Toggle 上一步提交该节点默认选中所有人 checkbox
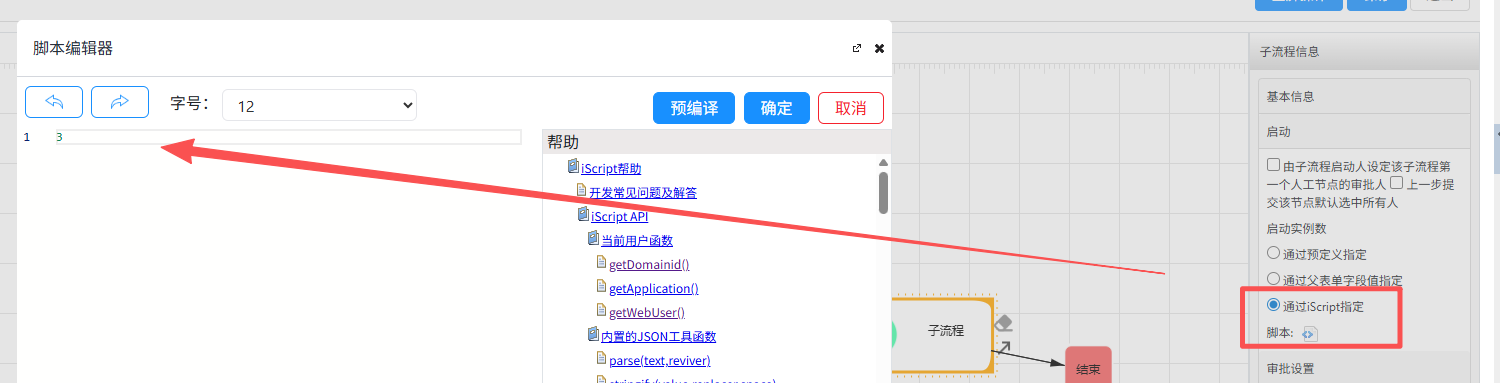1500x383 pixels. click(x=1396, y=183)
